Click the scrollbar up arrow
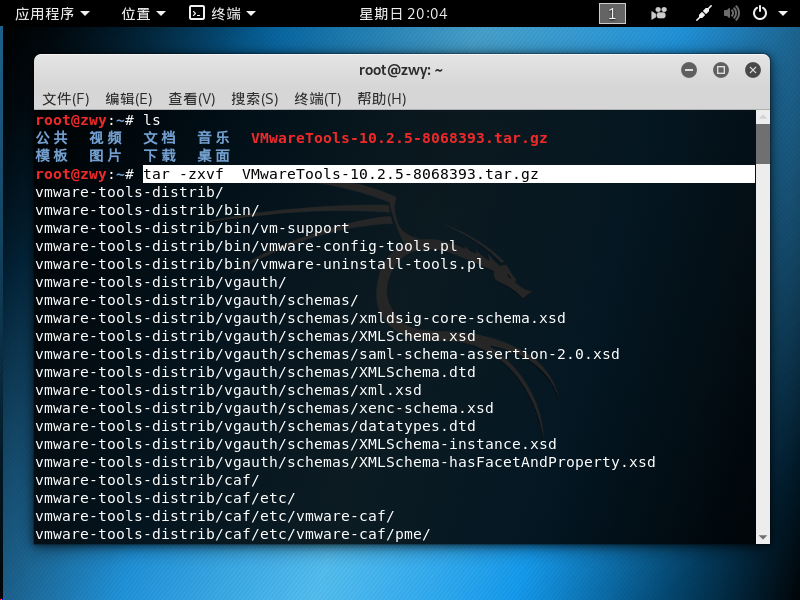This screenshot has height=600, width=800. click(763, 118)
